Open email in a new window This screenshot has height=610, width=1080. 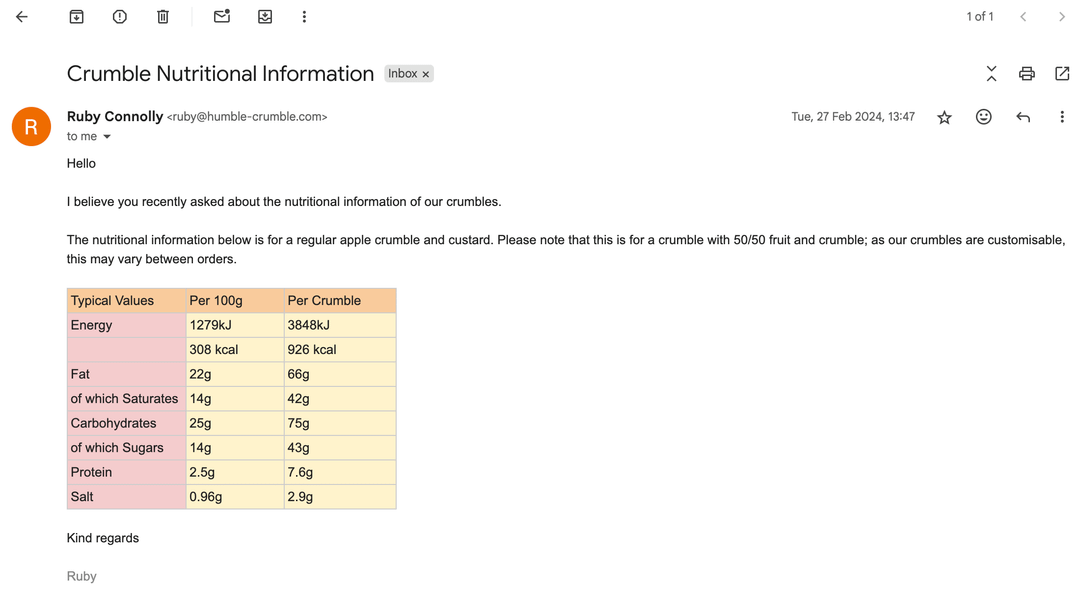pyautogui.click(x=1062, y=74)
